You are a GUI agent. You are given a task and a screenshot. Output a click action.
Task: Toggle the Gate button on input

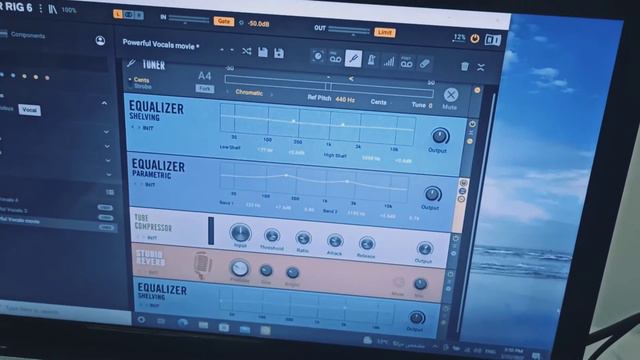(x=224, y=21)
